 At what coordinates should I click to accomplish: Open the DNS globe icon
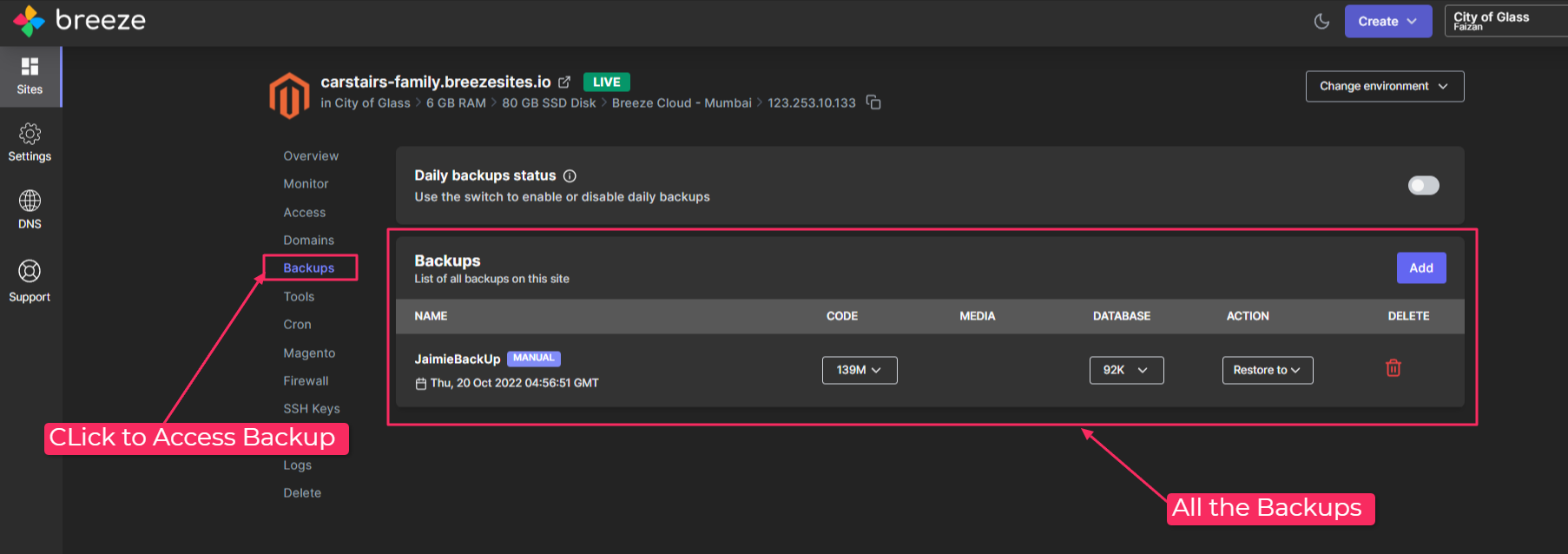(x=30, y=201)
